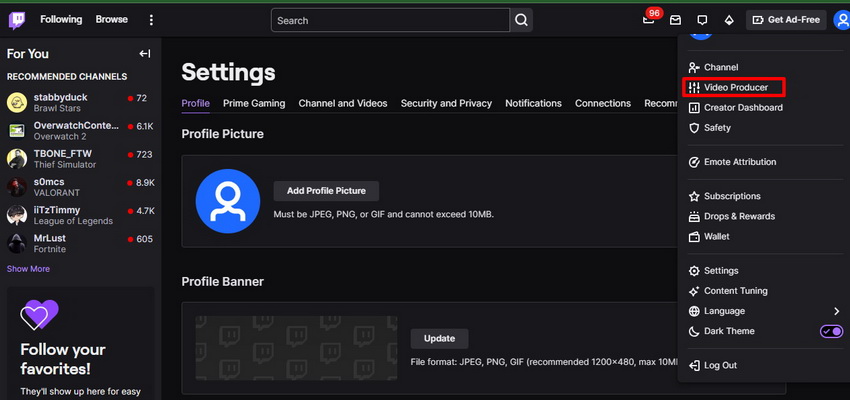Click the stabbyduck channel name
Viewport: 850px width, 400px height.
[60, 98]
